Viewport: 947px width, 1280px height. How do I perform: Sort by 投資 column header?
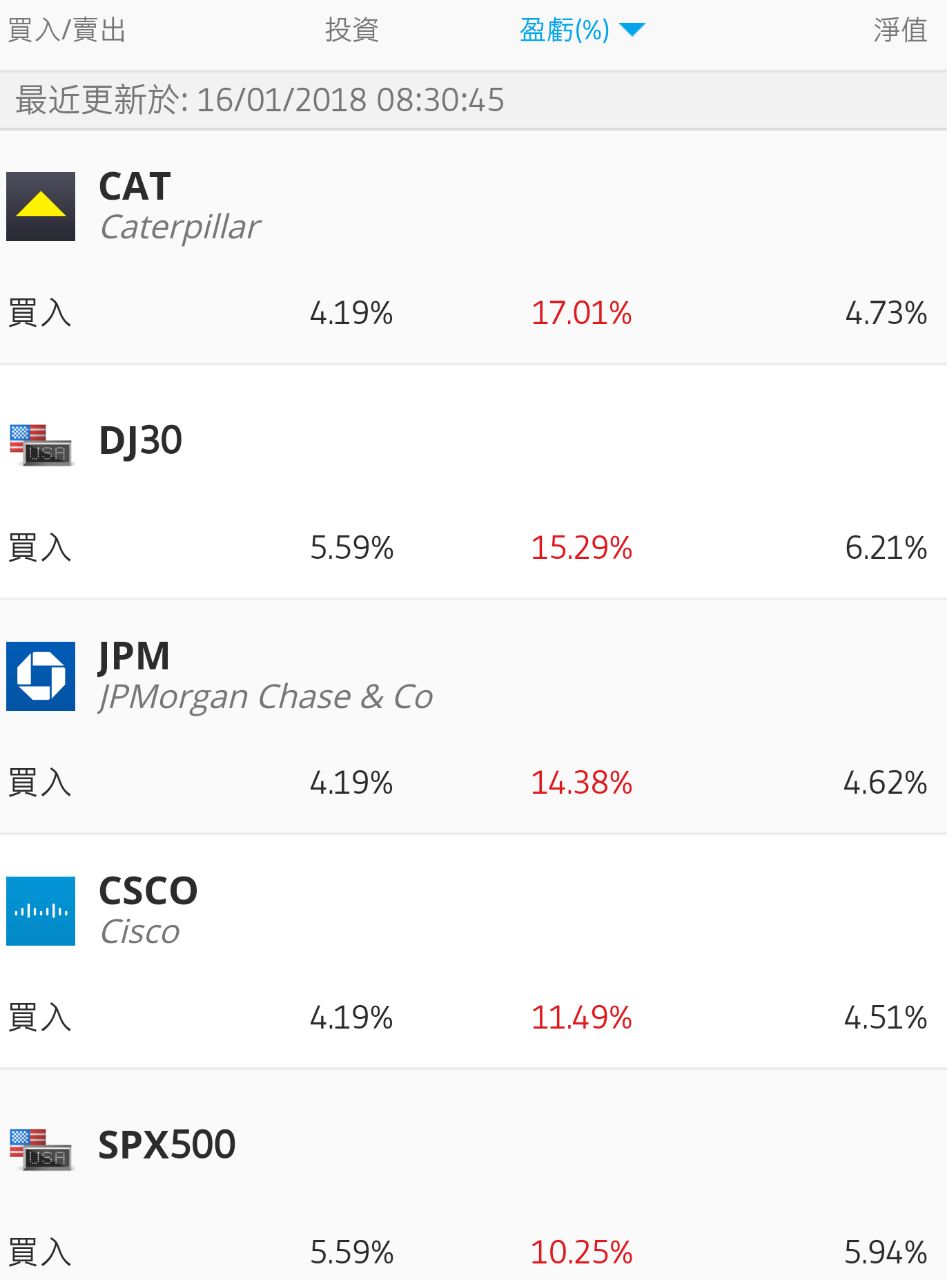point(352,30)
